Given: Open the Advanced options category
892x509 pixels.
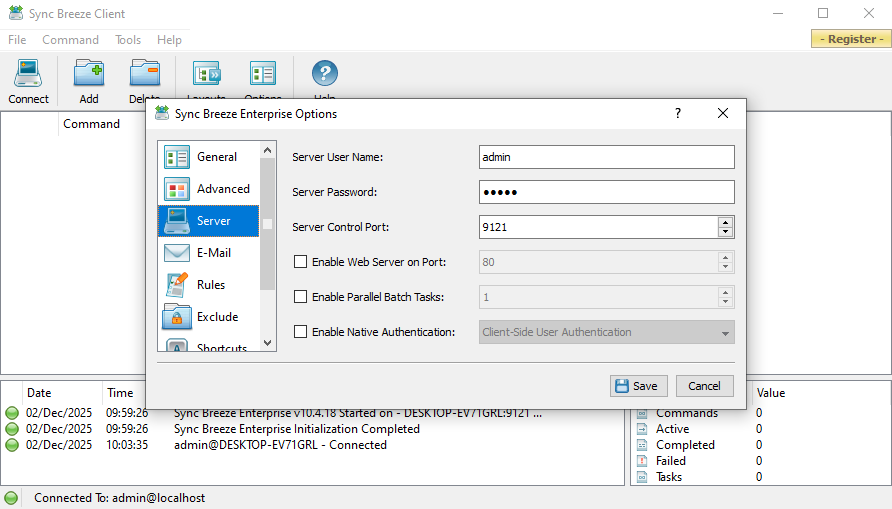Looking at the screenshot, I should (x=208, y=189).
